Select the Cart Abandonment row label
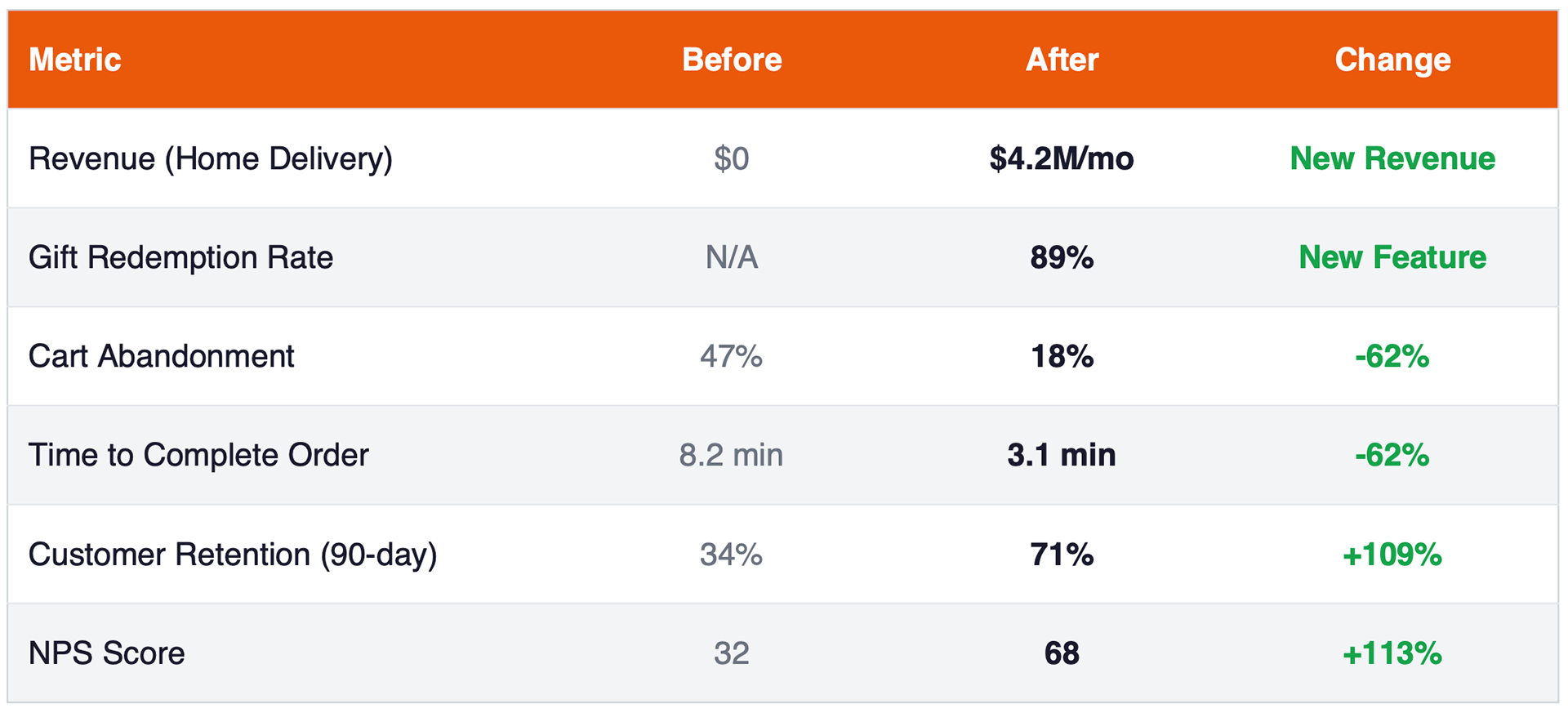Screen dimensions: 1568x713 click(x=161, y=356)
